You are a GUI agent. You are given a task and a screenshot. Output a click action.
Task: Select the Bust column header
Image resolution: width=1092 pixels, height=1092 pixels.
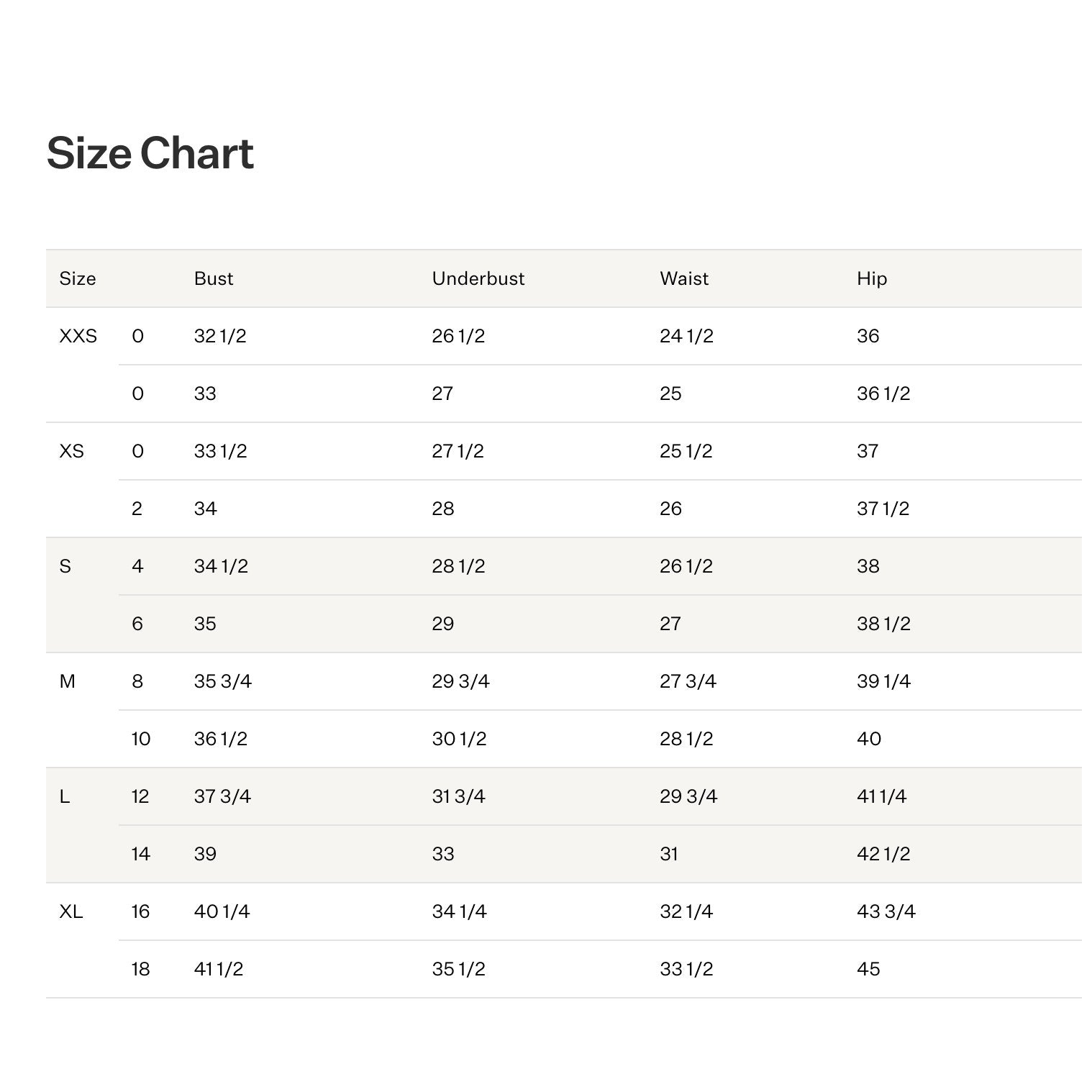click(214, 278)
